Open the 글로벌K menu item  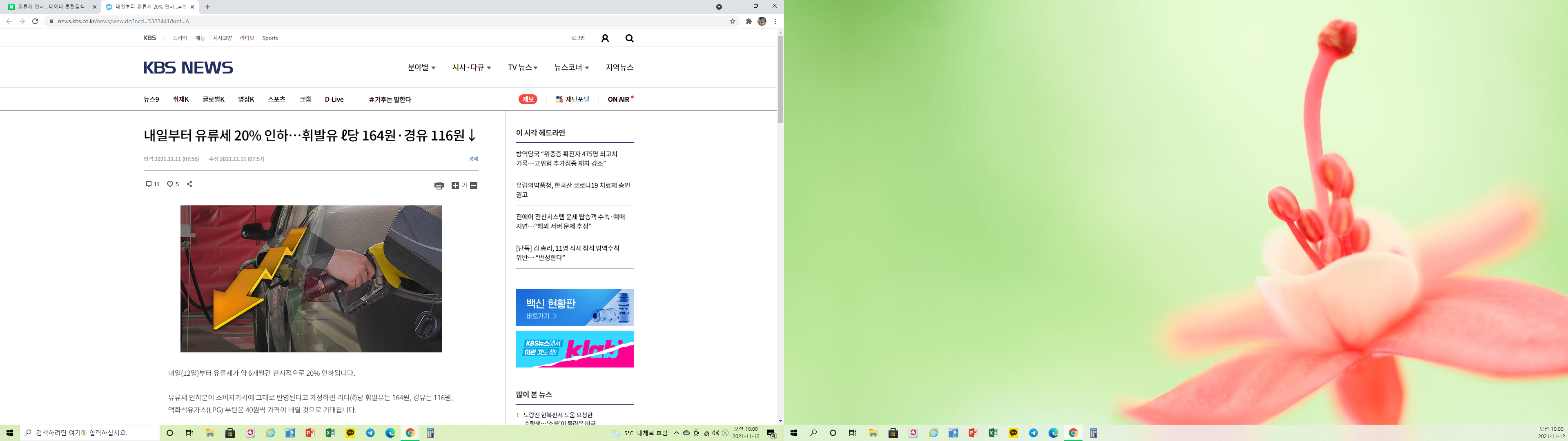(214, 99)
